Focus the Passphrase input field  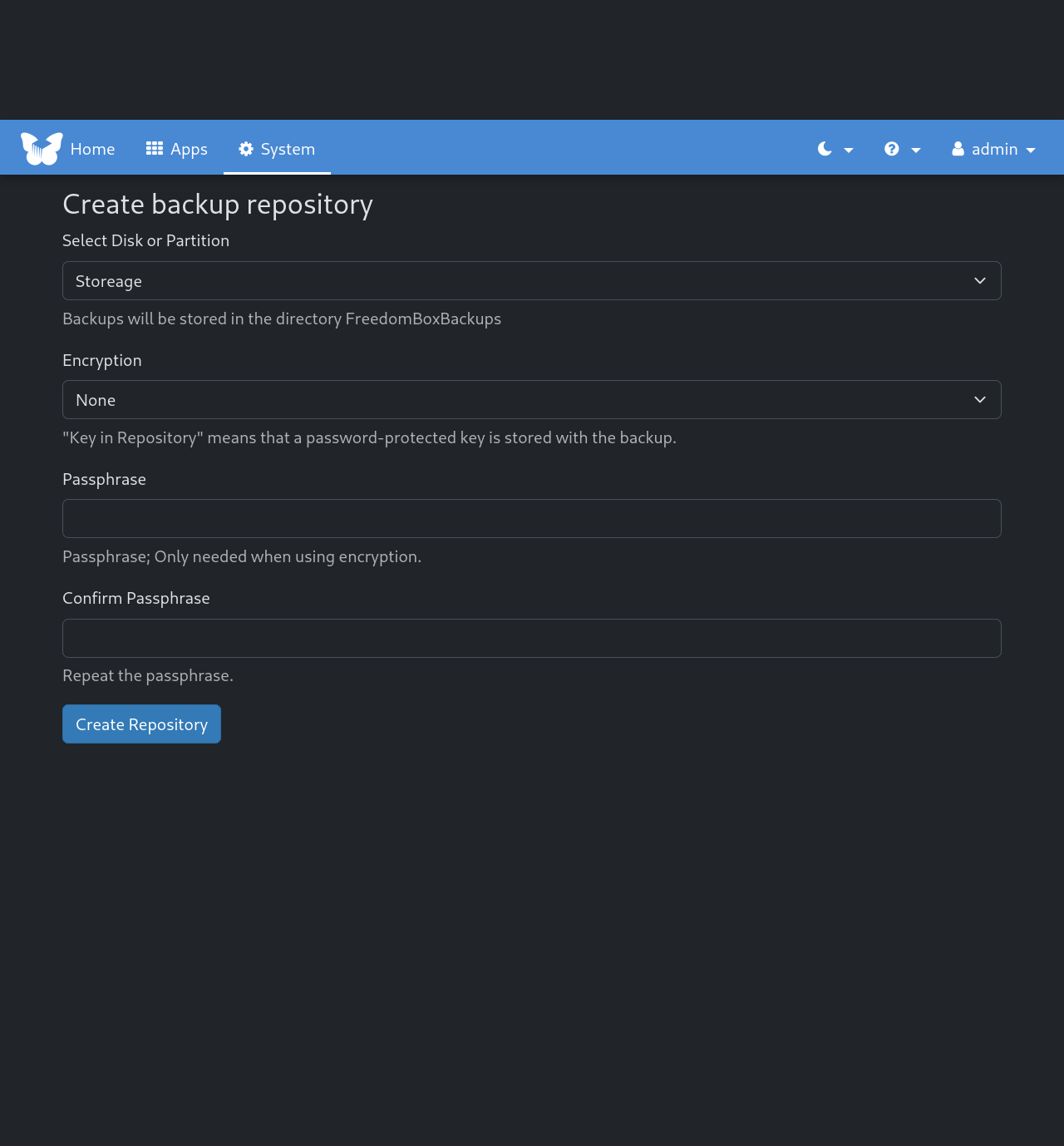(532, 519)
